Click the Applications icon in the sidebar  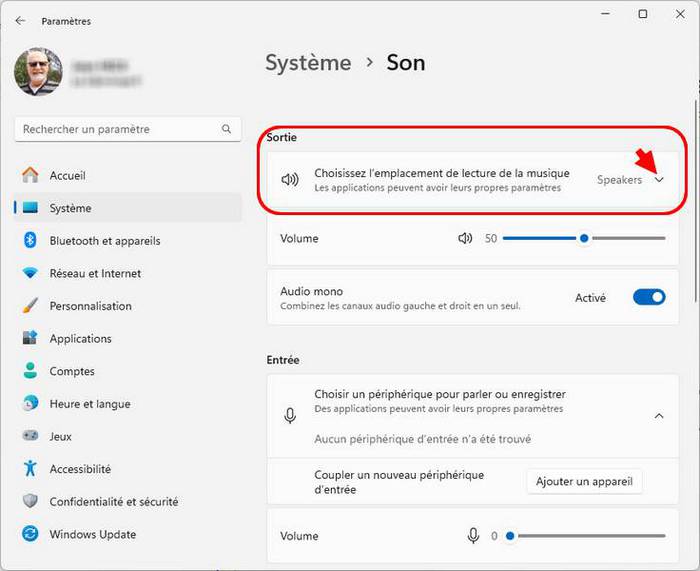[30, 338]
